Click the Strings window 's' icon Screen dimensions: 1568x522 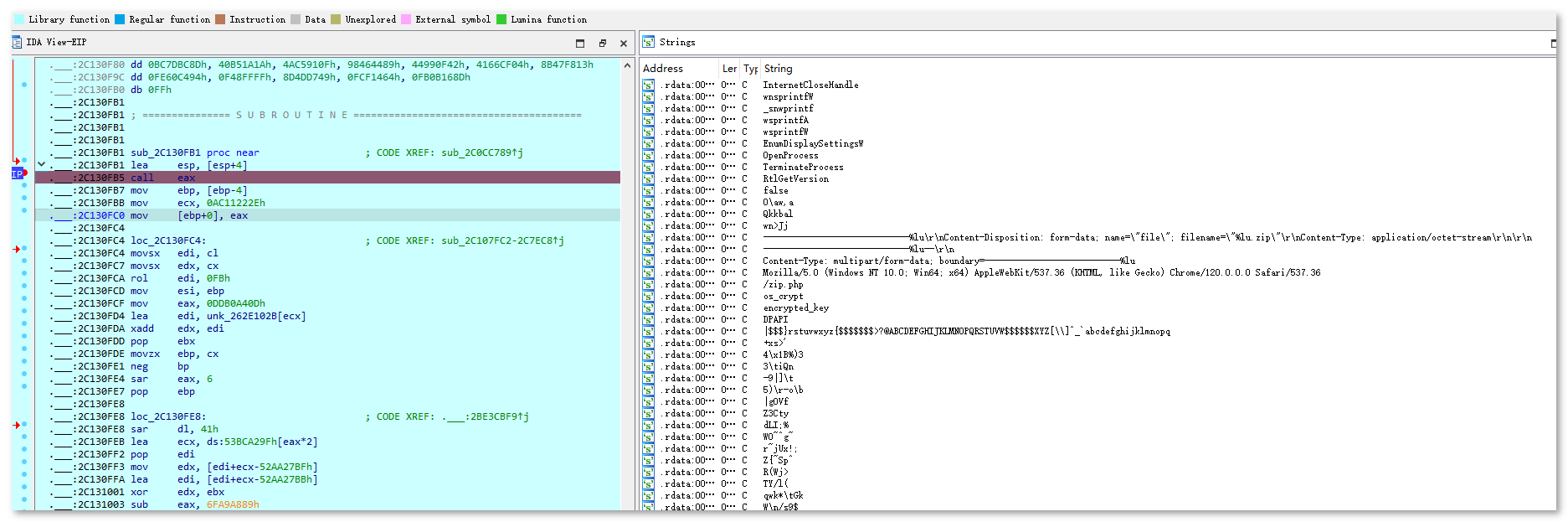coord(648,42)
